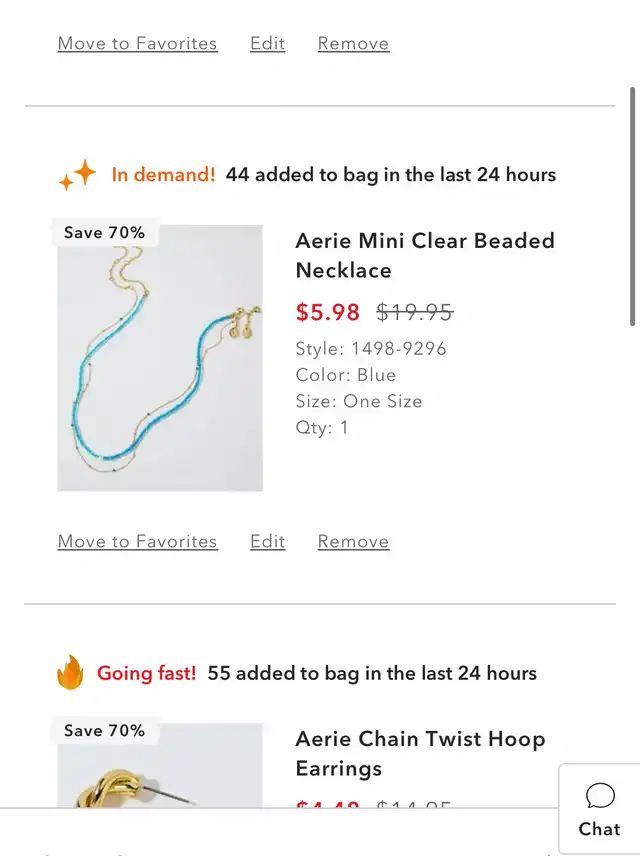This screenshot has width=640, height=856.
Task: Click the Going fast! label text
Action: (146, 673)
